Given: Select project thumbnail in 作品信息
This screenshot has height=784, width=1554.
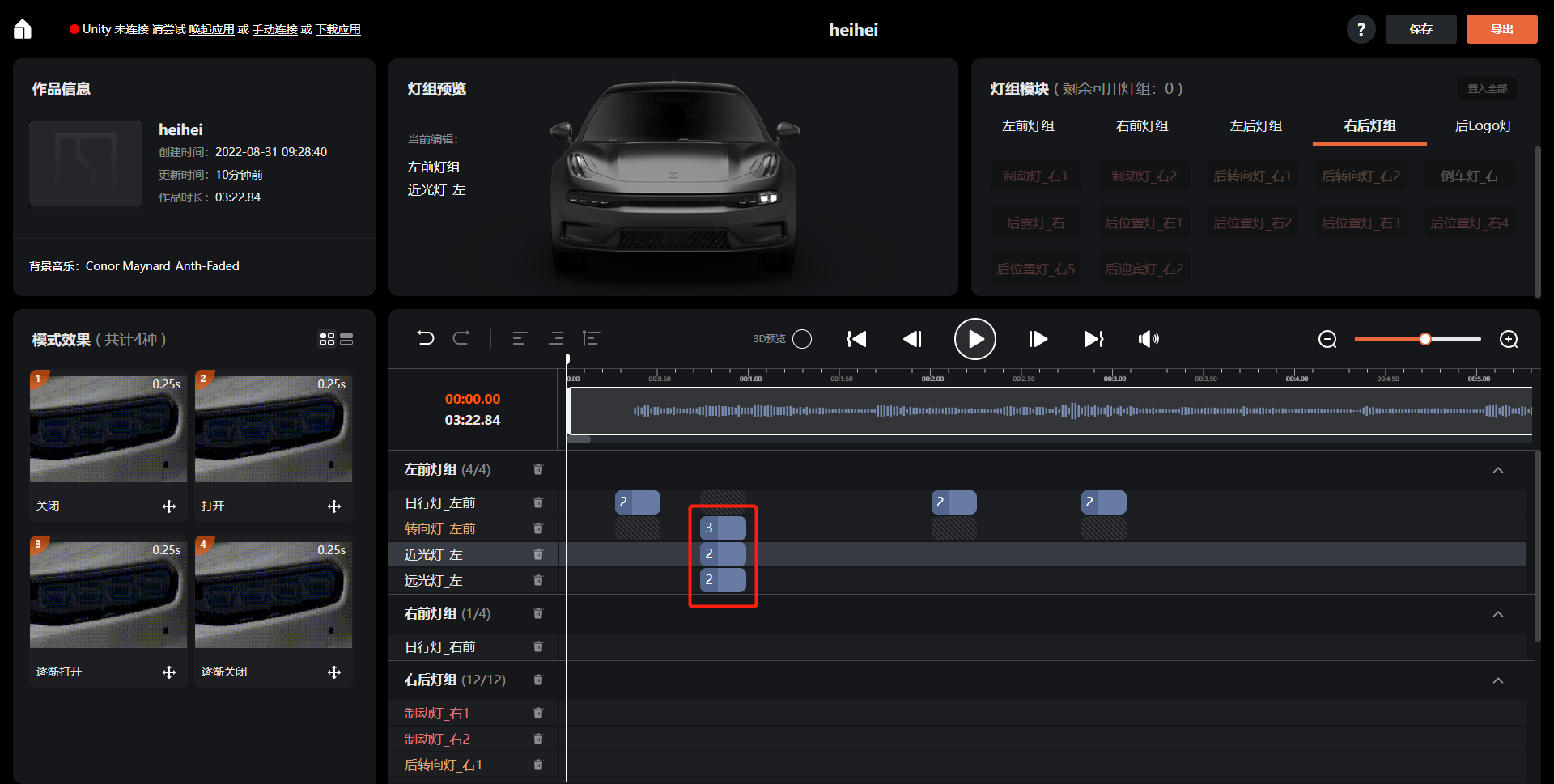Looking at the screenshot, I should [x=86, y=163].
